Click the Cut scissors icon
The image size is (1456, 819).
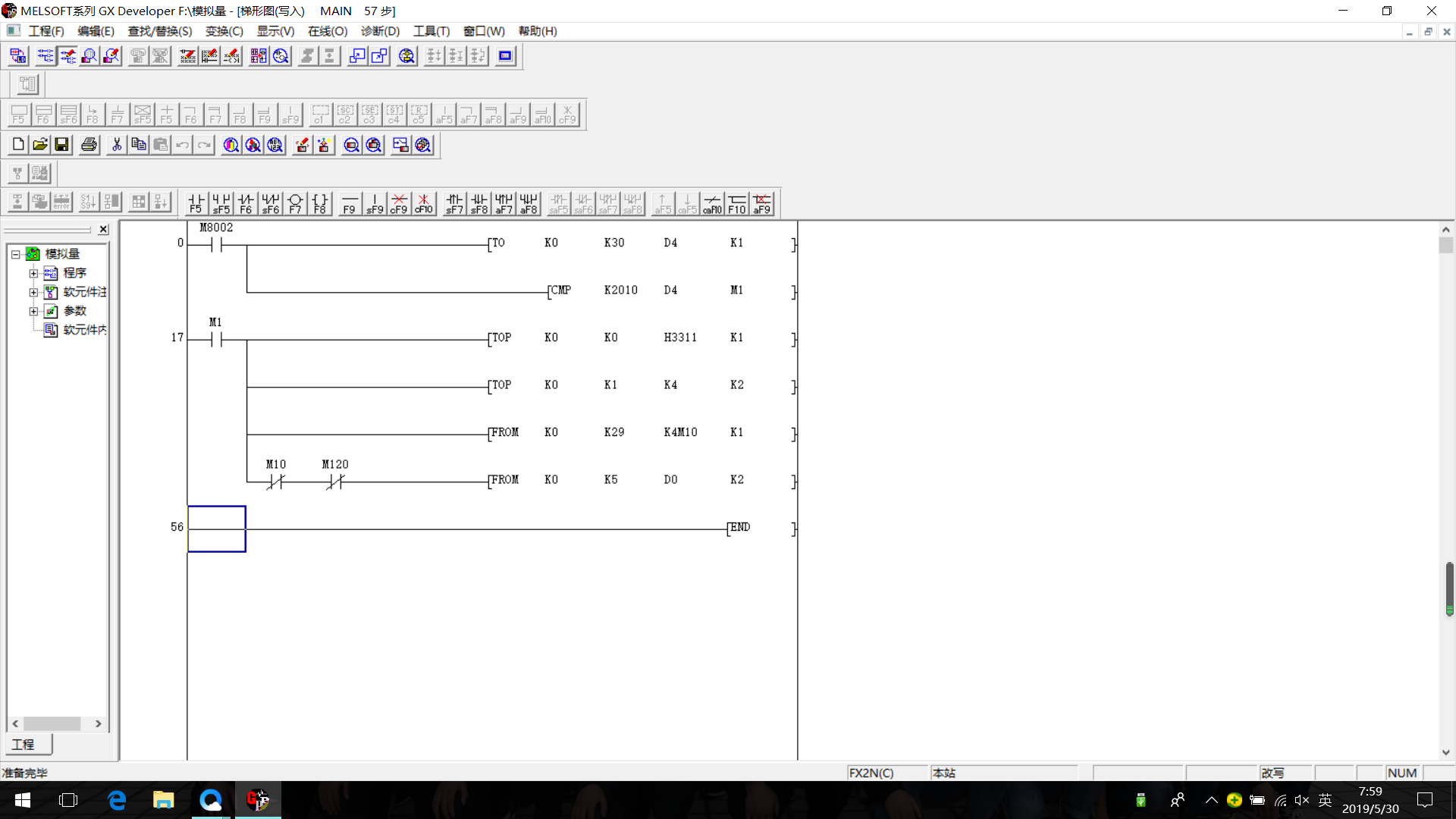[x=117, y=145]
